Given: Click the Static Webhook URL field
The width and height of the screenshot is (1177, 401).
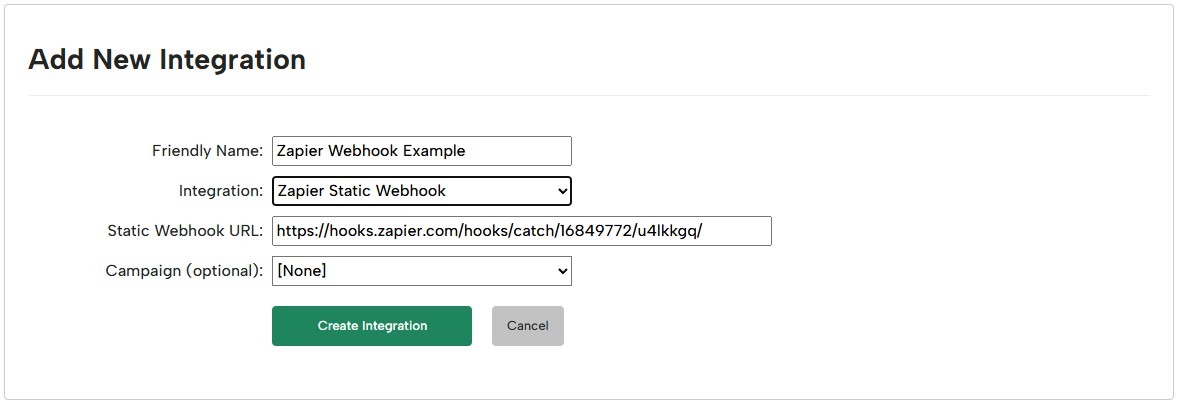Looking at the screenshot, I should click(521, 231).
